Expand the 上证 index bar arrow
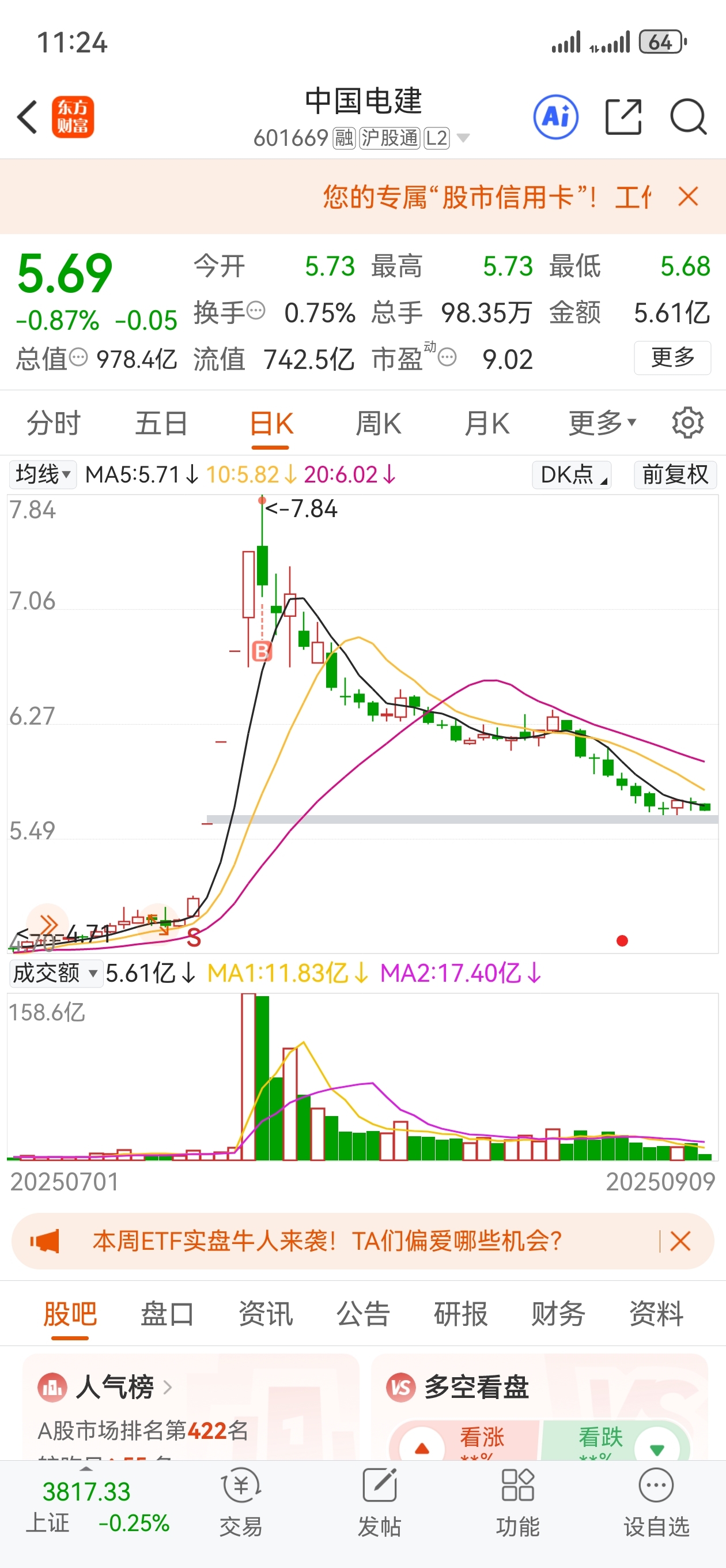726x1568 pixels. (x=86, y=1469)
